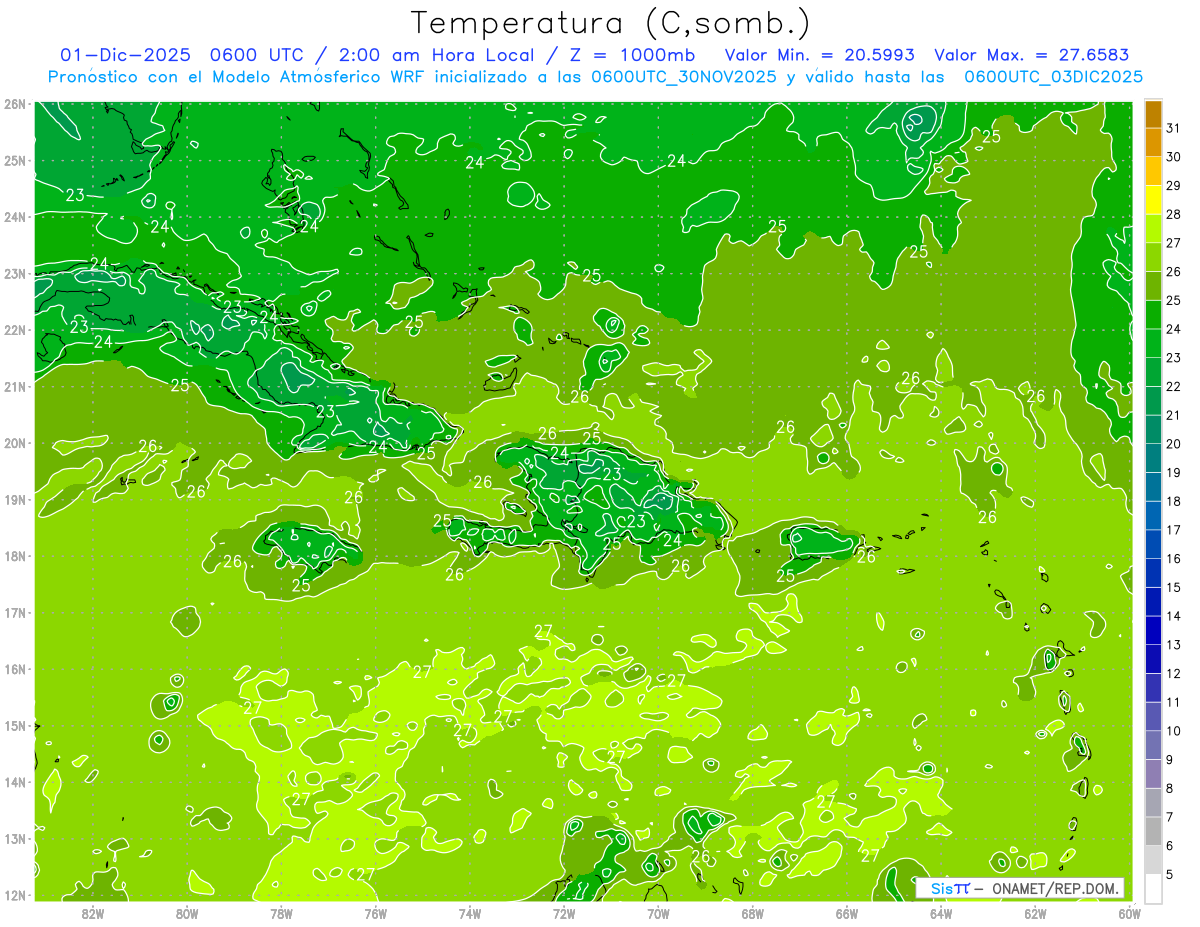1200x927 pixels.
Task: Click the "24N" latitude label
Action: point(15,217)
